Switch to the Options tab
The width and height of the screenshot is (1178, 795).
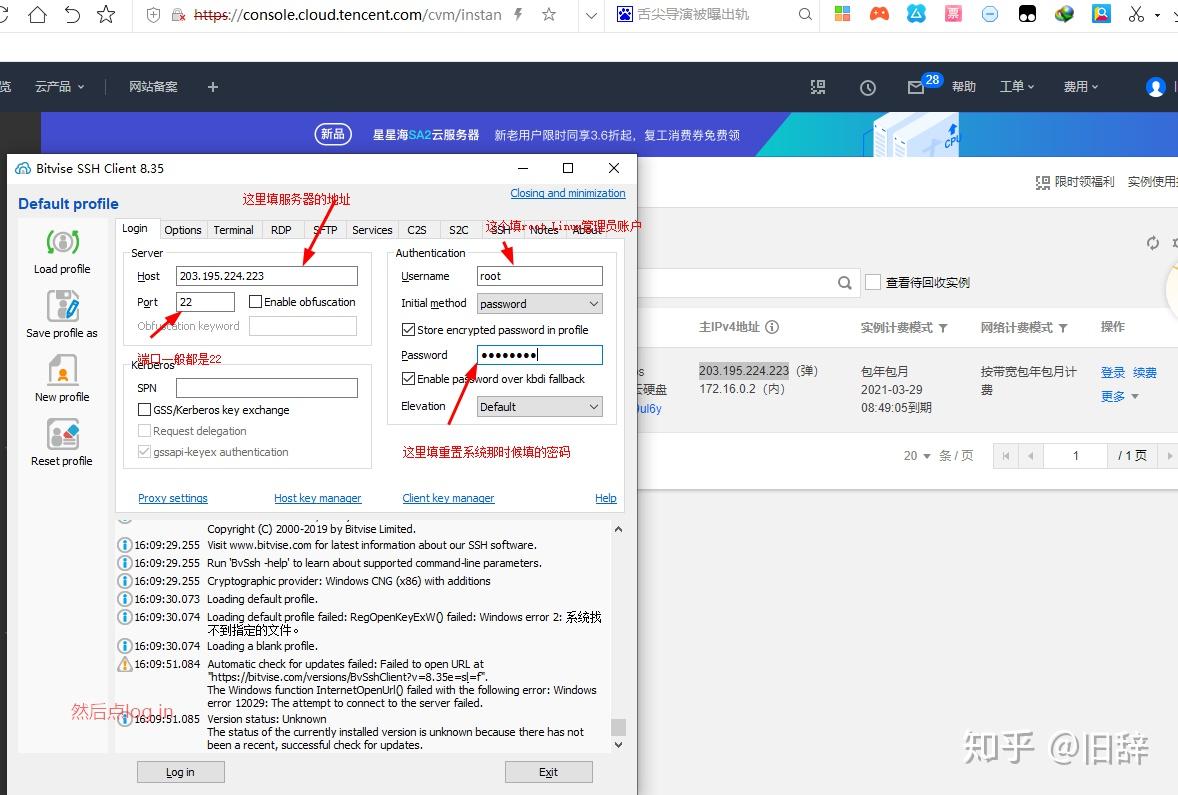pos(183,230)
